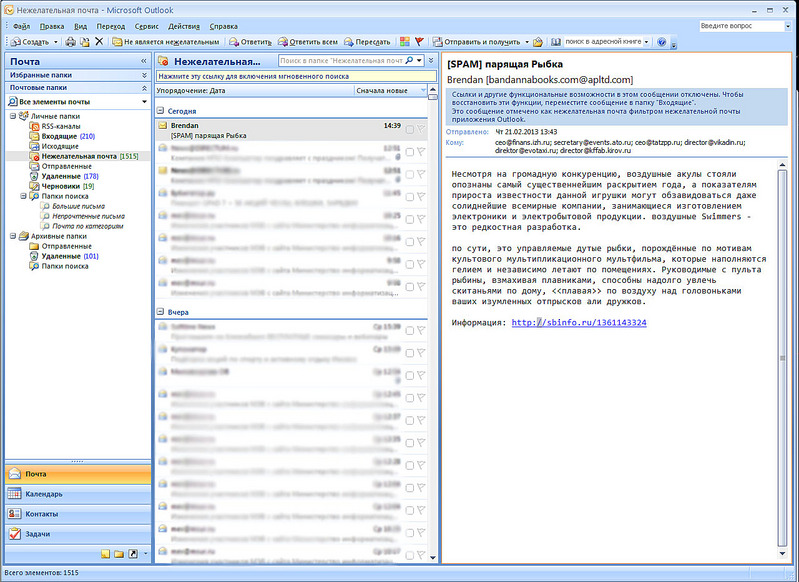Click the flag on the Brendan message

click(421, 131)
